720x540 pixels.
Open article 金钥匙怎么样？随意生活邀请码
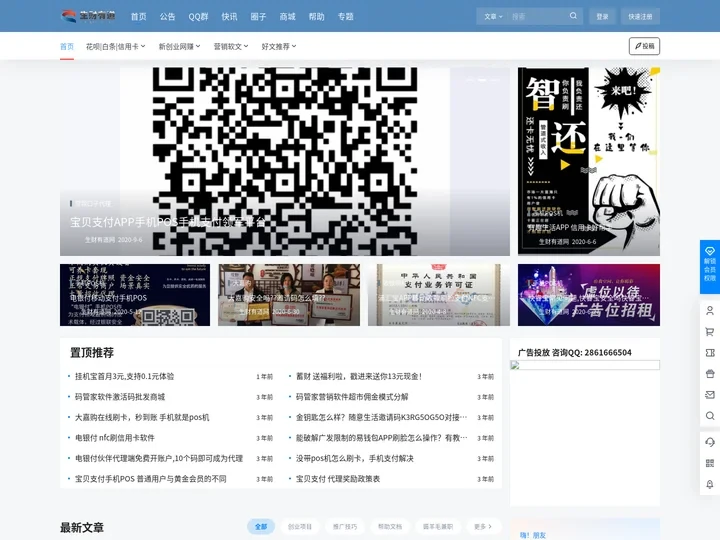382,417
